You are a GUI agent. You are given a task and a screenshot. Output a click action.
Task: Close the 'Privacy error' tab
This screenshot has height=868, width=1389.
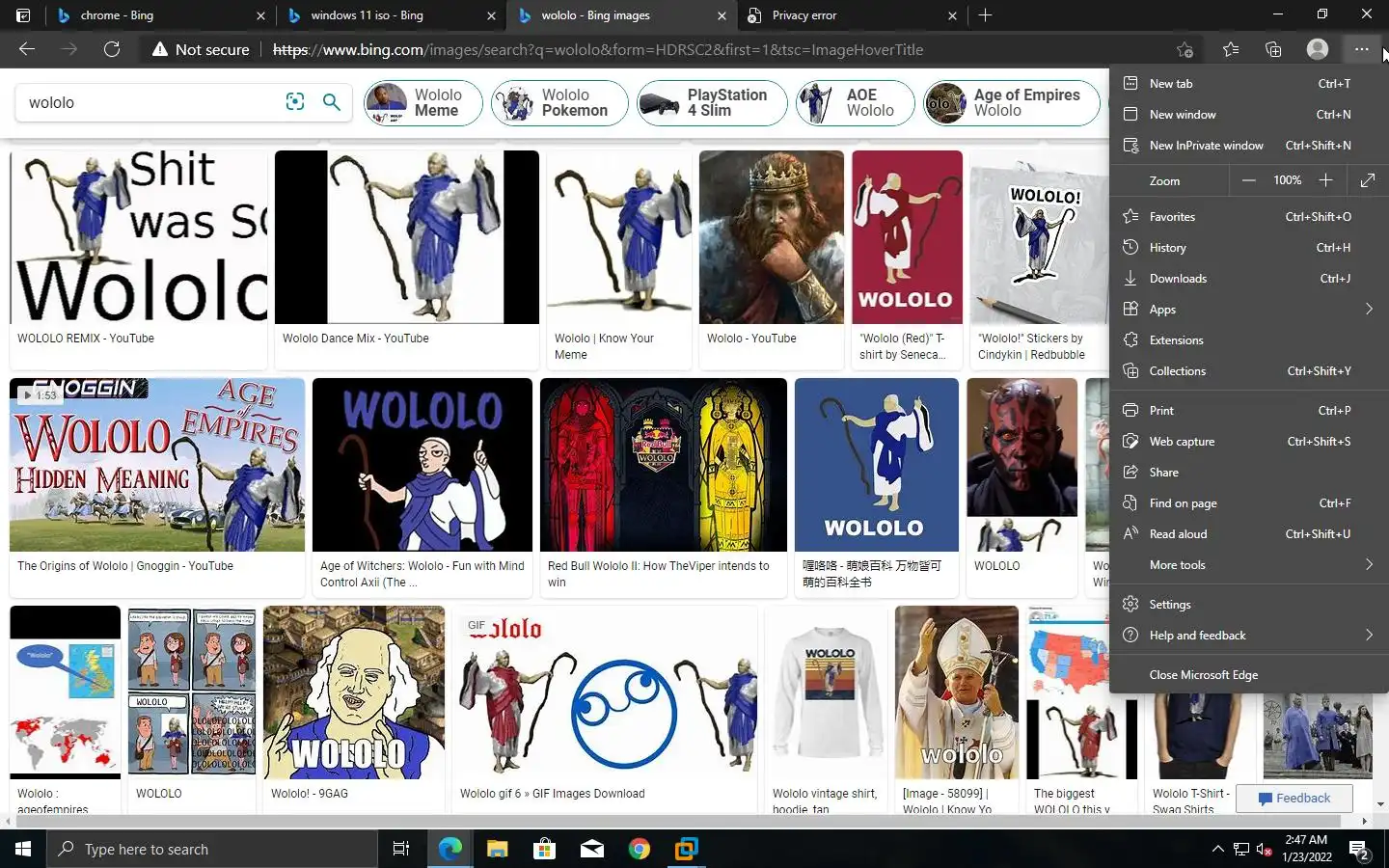[952, 15]
